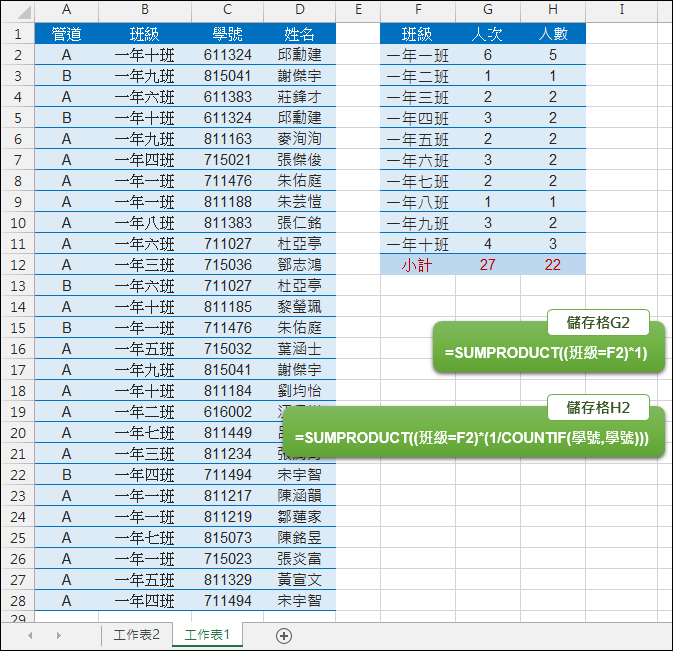Viewport: 673px width, 651px height.
Task: Select cell with name 謝傑宇 in row 3
Action: [300, 76]
